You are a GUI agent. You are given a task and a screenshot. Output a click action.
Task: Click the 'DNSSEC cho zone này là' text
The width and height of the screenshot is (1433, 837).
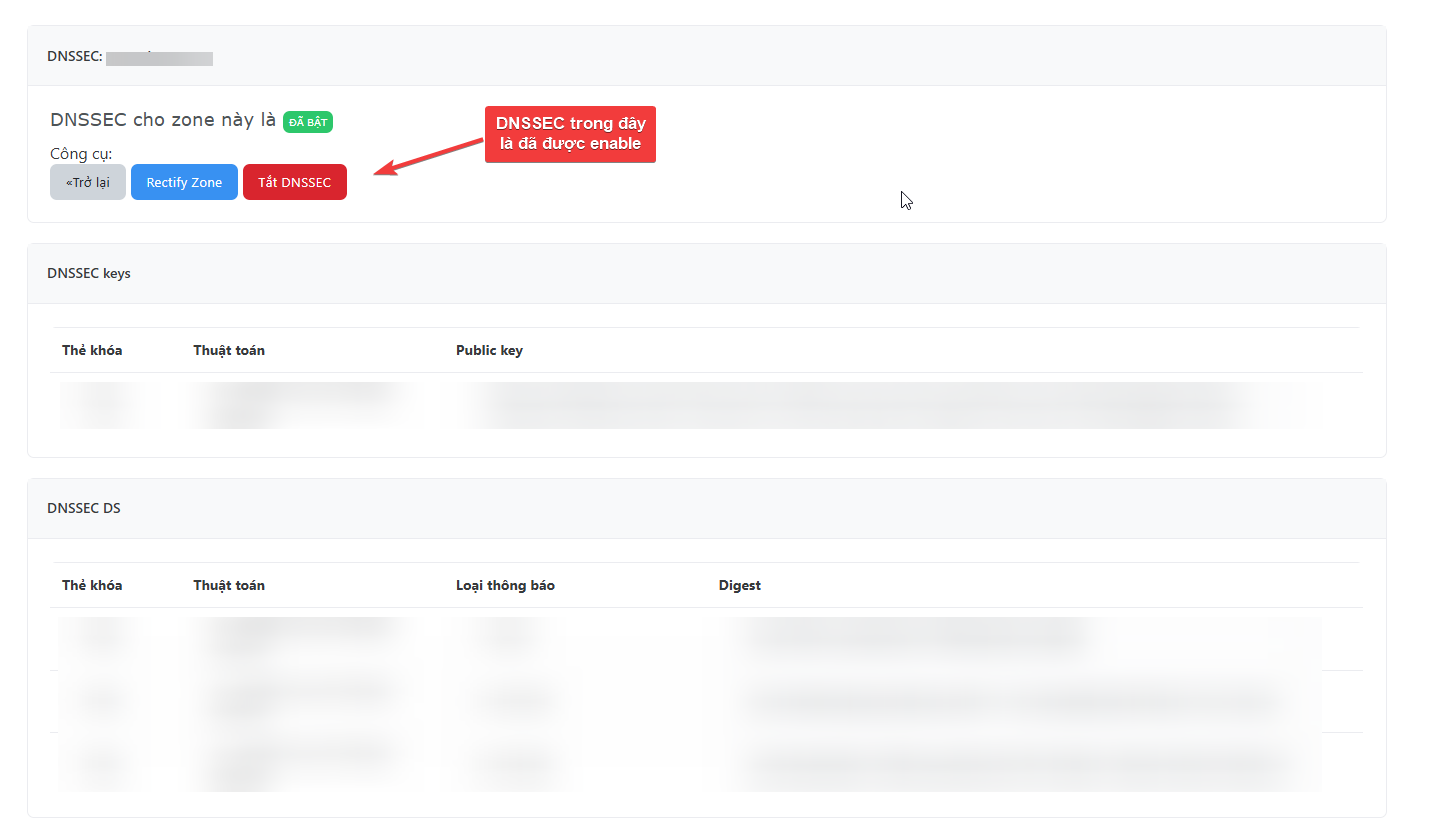(x=163, y=120)
